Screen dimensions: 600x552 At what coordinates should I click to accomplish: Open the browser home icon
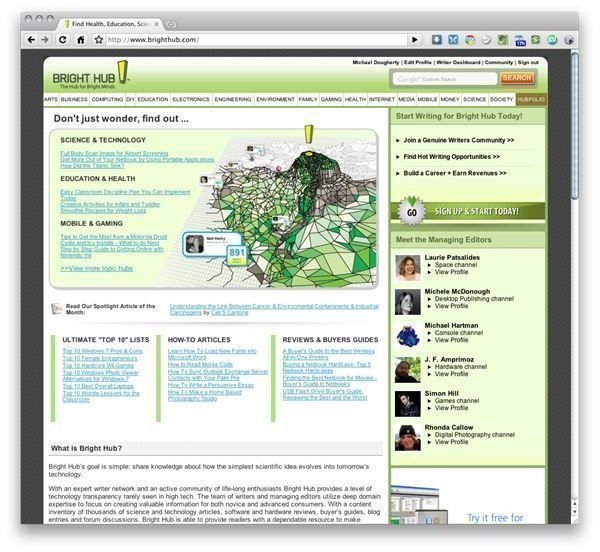tap(81, 39)
